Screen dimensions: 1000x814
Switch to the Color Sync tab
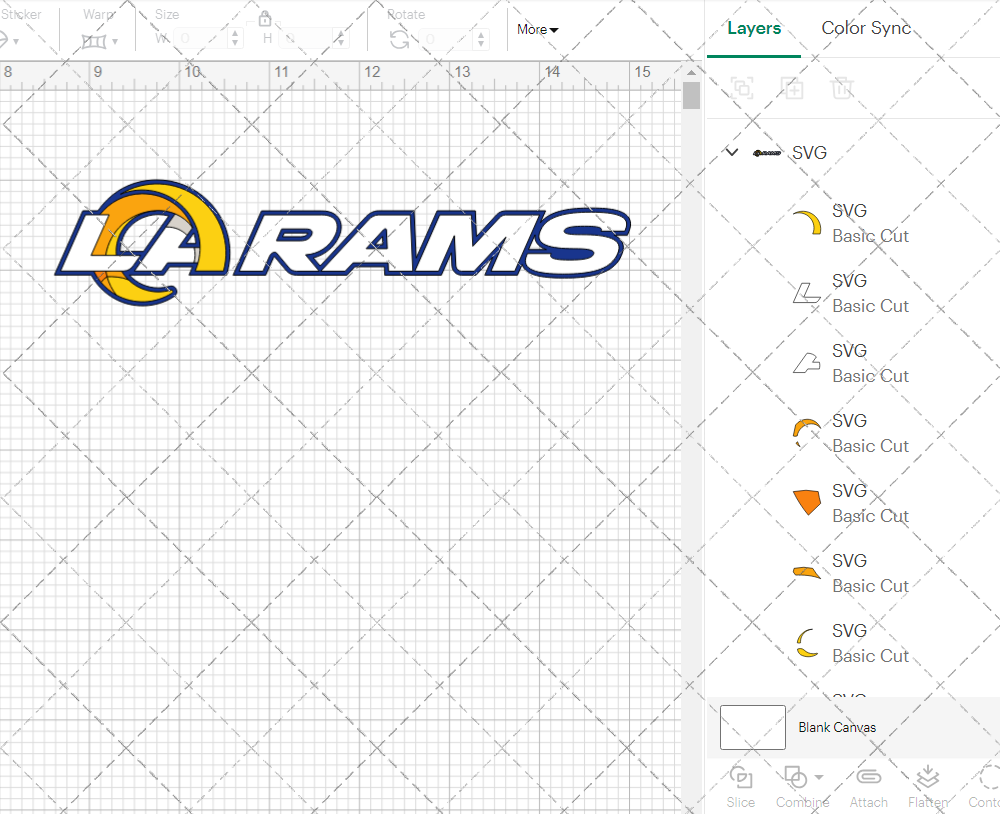point(866,28)
